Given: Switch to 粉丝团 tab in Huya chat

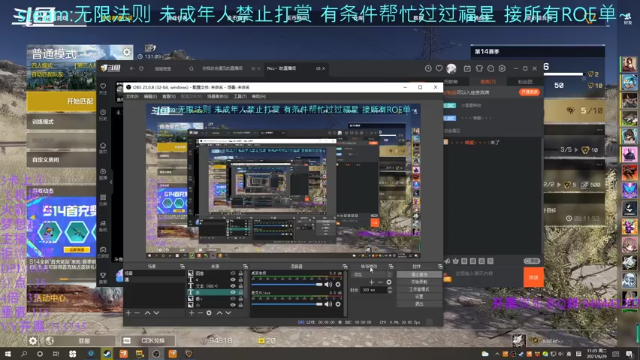Looking at the screenshot, I should [525, 82].
